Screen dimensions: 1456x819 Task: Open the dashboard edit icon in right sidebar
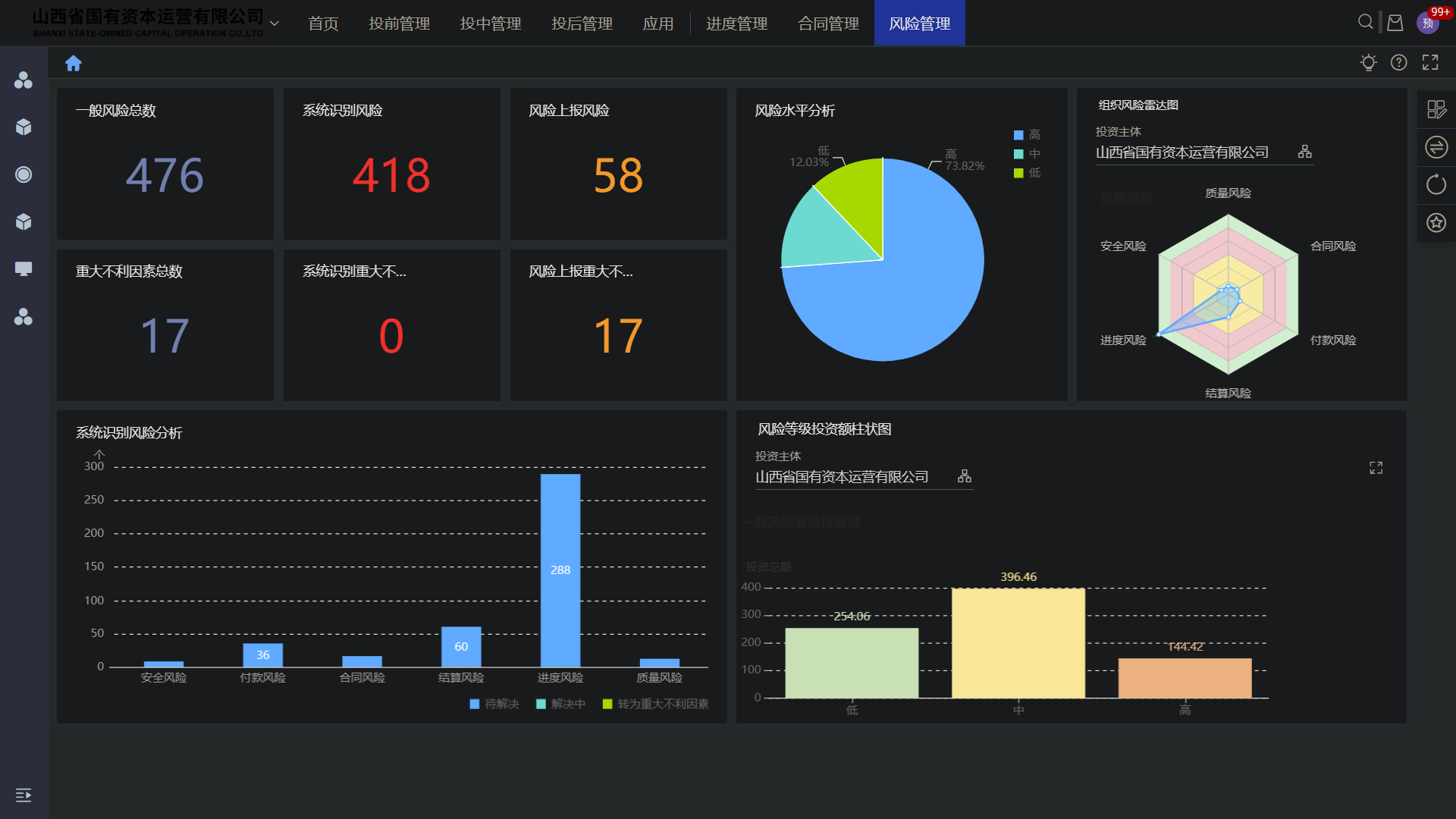point(1436,110)
